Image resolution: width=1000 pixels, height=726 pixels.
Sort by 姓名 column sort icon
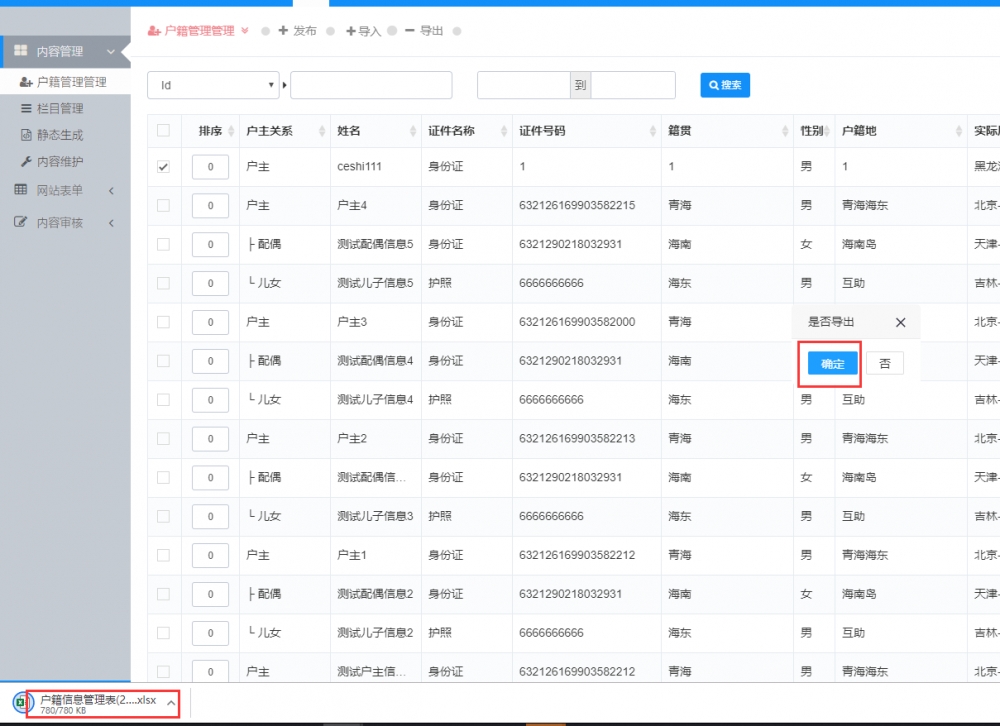[413, 131]
